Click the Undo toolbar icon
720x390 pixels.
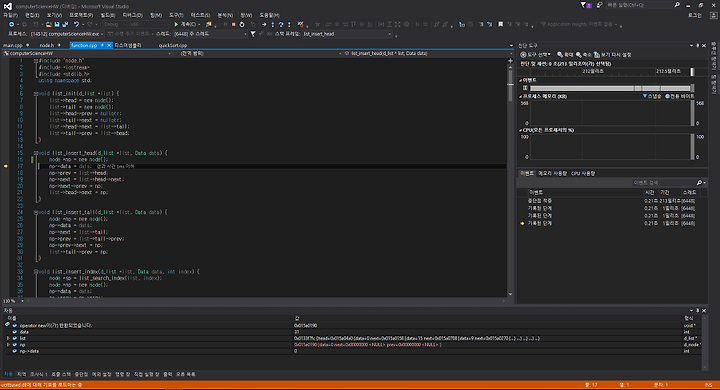pos(77,24)
